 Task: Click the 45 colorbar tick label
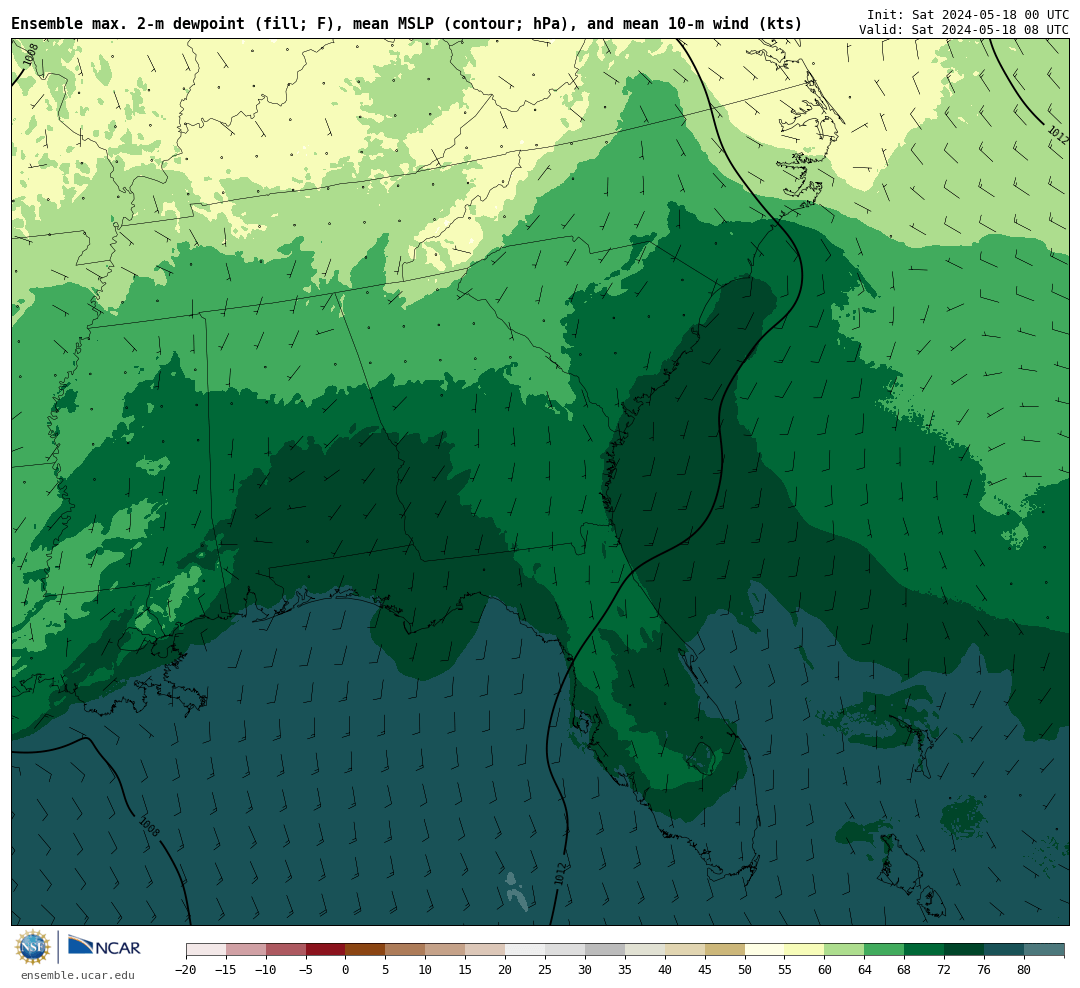coord(705,969)
